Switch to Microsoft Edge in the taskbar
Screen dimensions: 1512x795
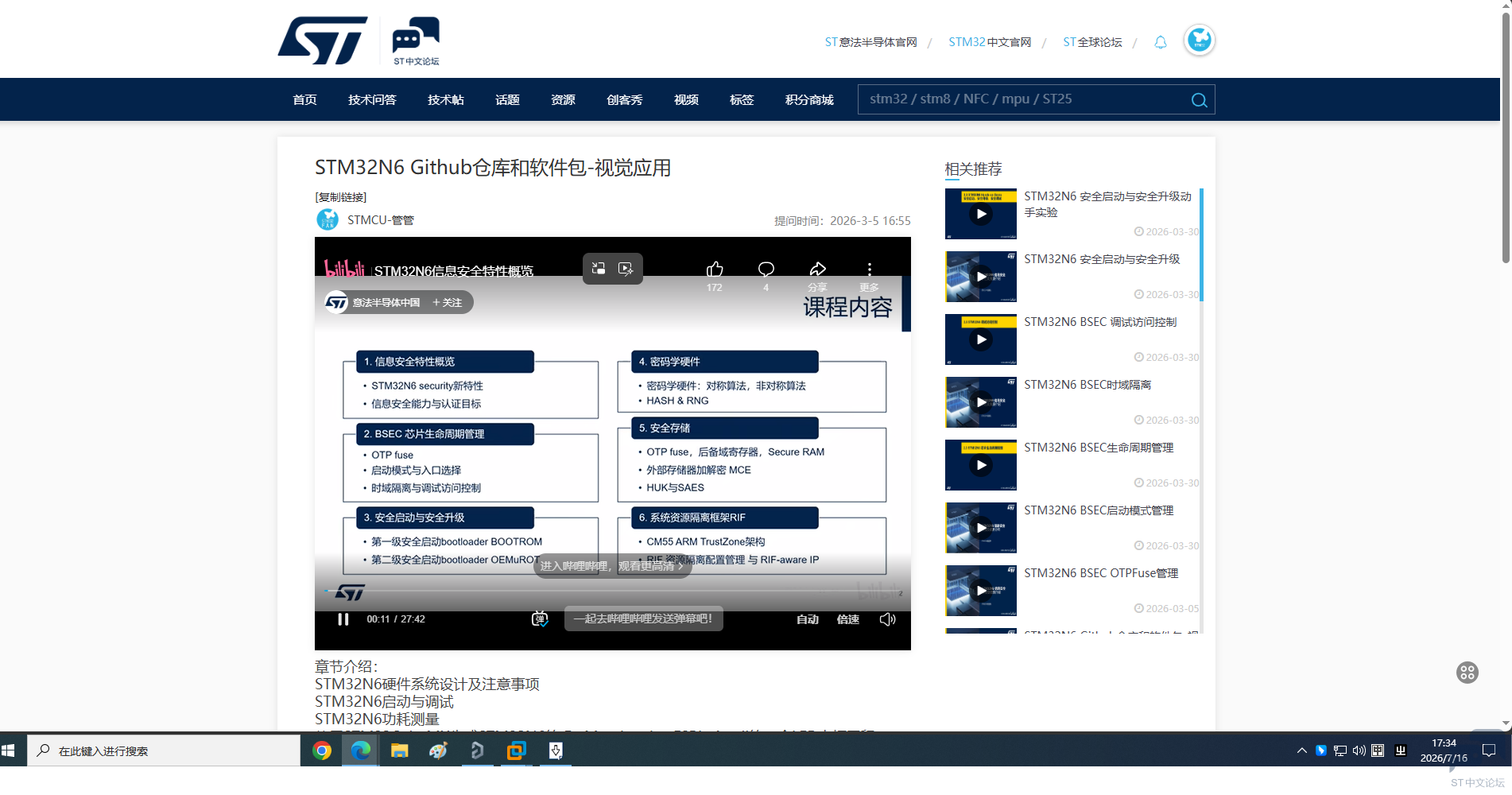[x=361, y=750]
